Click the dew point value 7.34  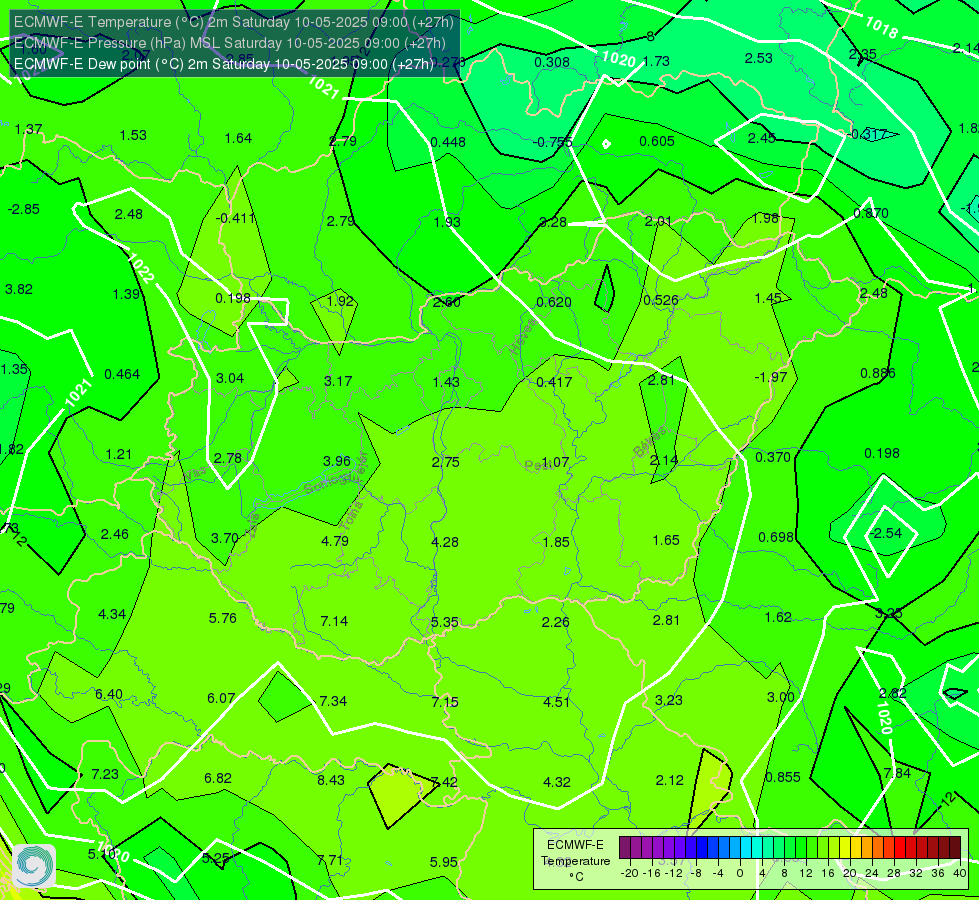(x=333, y=701)
